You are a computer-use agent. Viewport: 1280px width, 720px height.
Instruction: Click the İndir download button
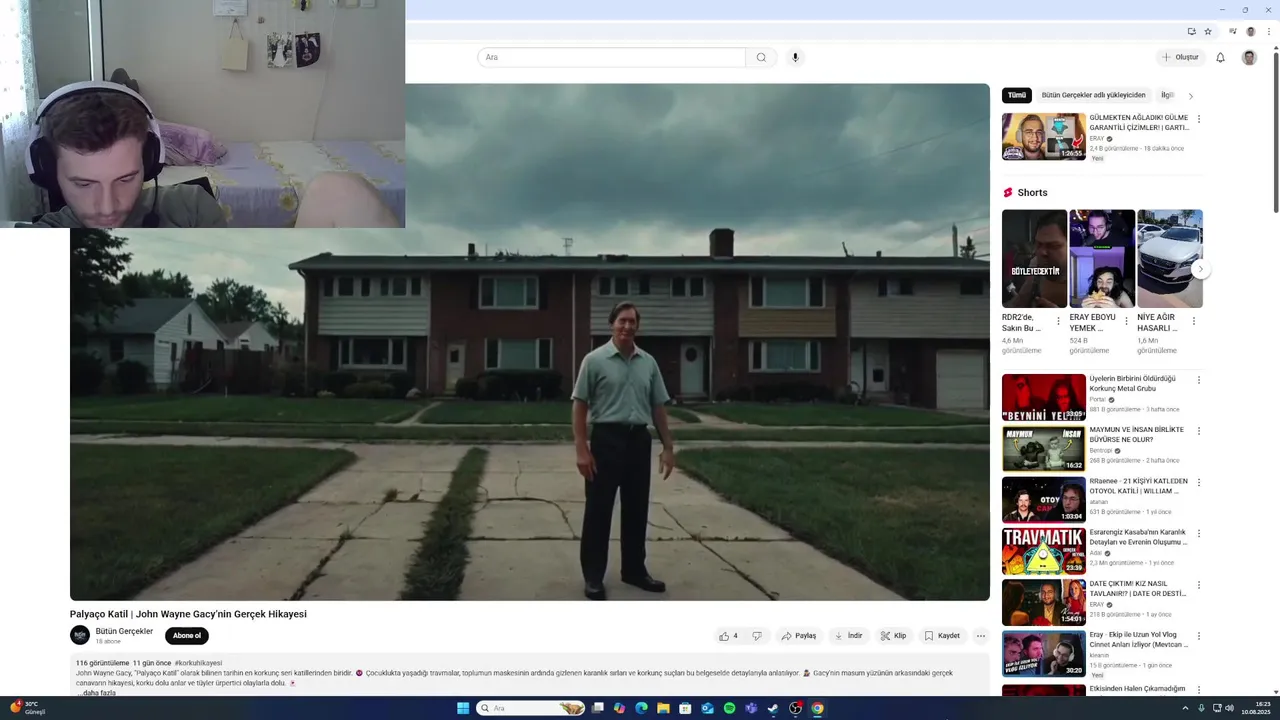point(848,636)
